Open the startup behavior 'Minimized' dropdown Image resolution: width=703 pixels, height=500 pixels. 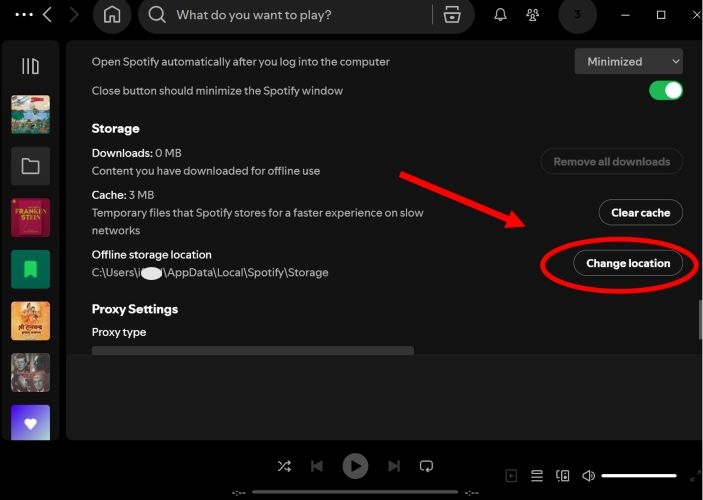pyautogui.click(x=629, y=61)
